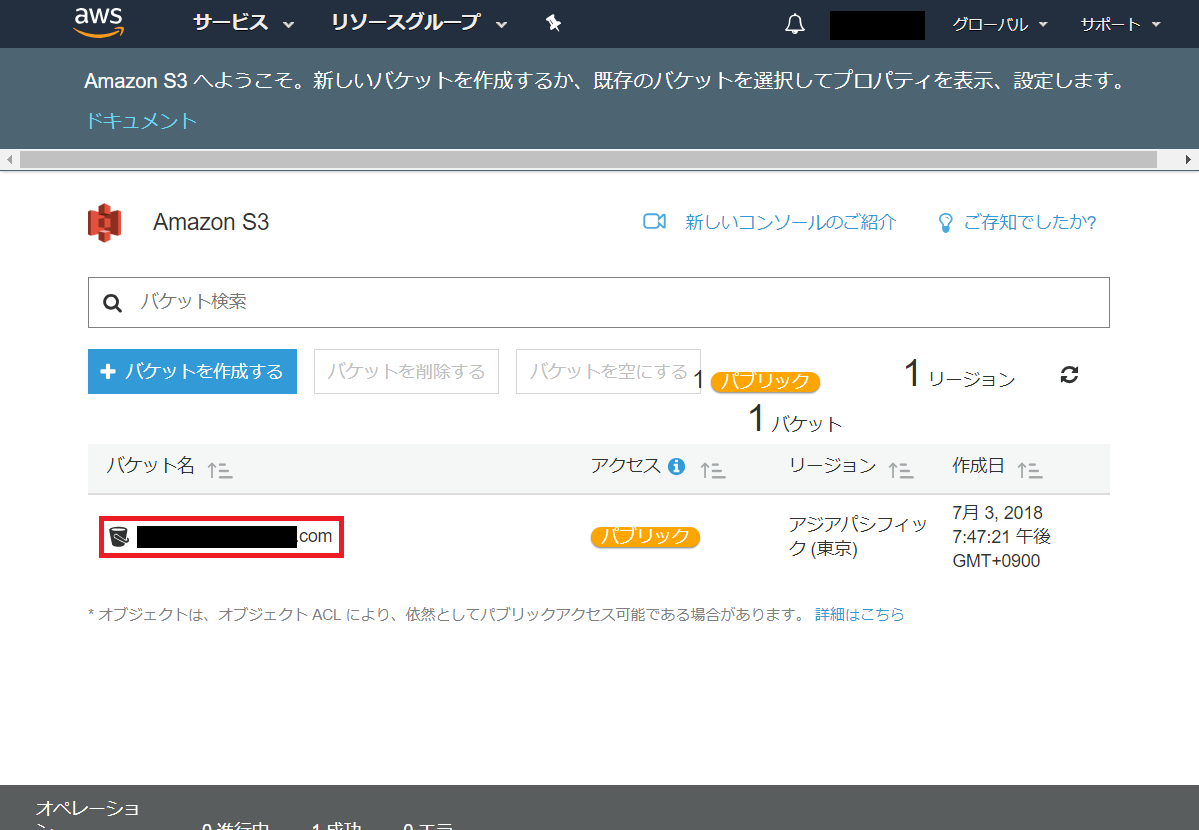Click the パブリック summary badge above table
Screen dimensions: 1199x830
coord(765,382)
